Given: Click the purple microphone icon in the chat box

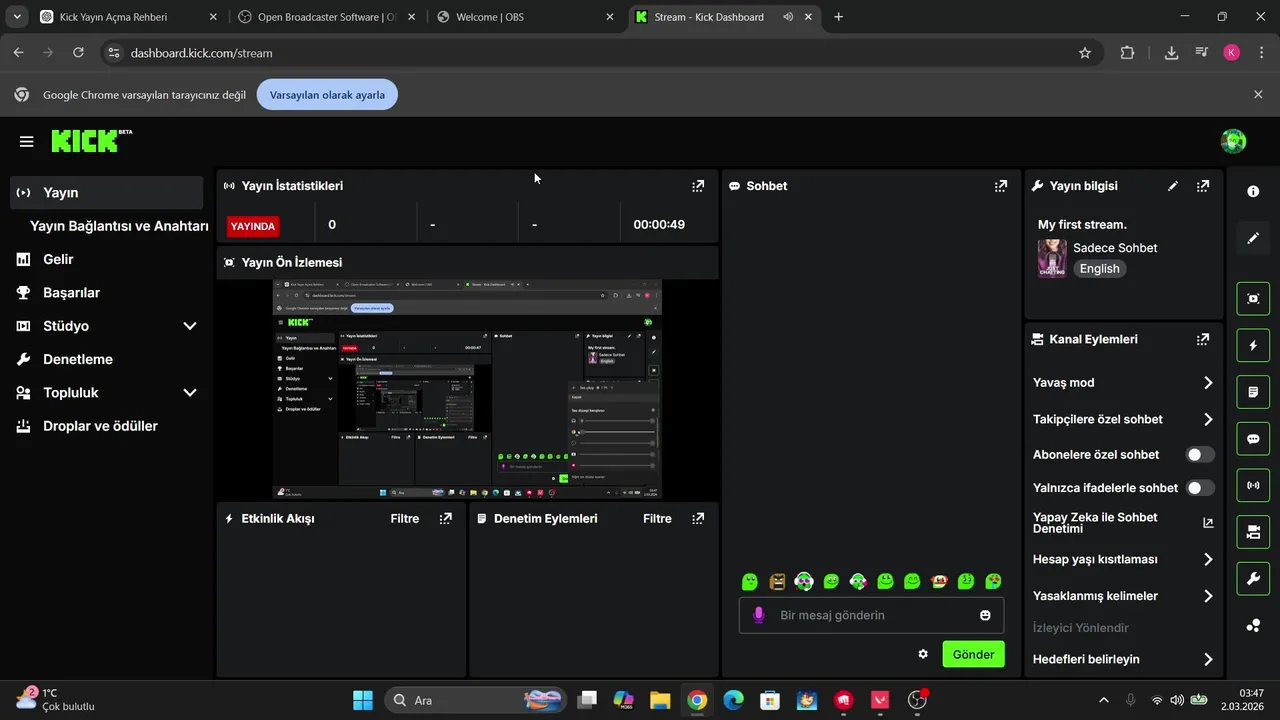Looking at the screenshot, I should tap(759, 615).
